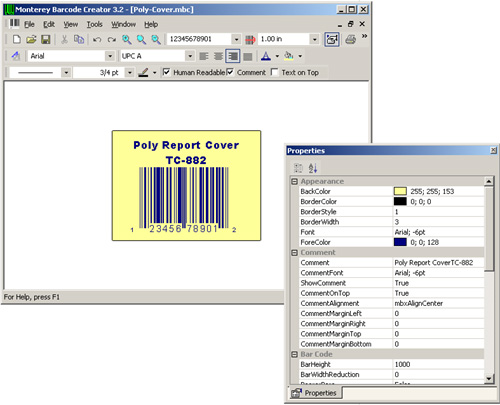Restore the inner document window
Screen dimensions: 500x405
pos(350,24)
